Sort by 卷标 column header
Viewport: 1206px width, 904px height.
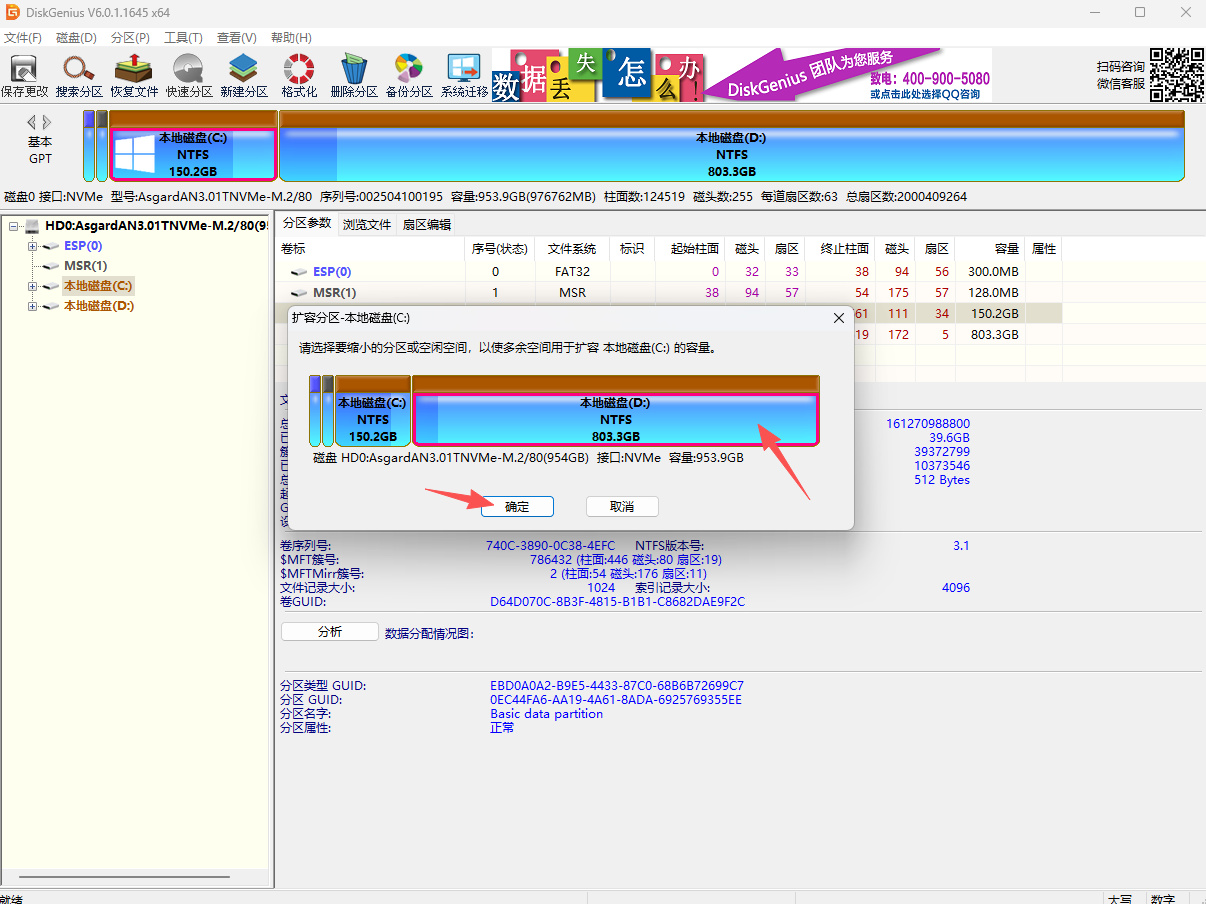(370, 248)
